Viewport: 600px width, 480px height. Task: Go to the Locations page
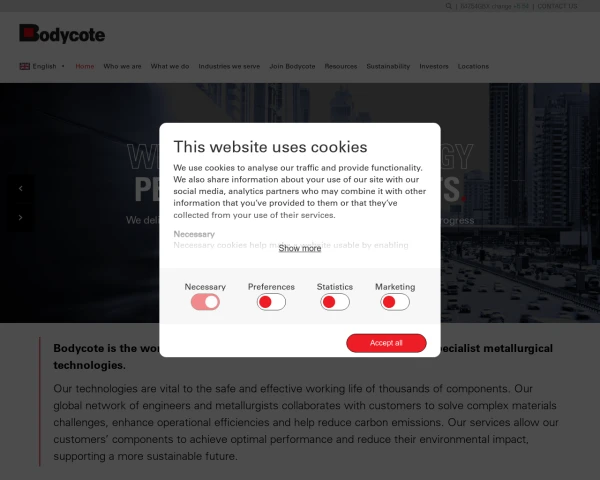[x=473, y=66]
